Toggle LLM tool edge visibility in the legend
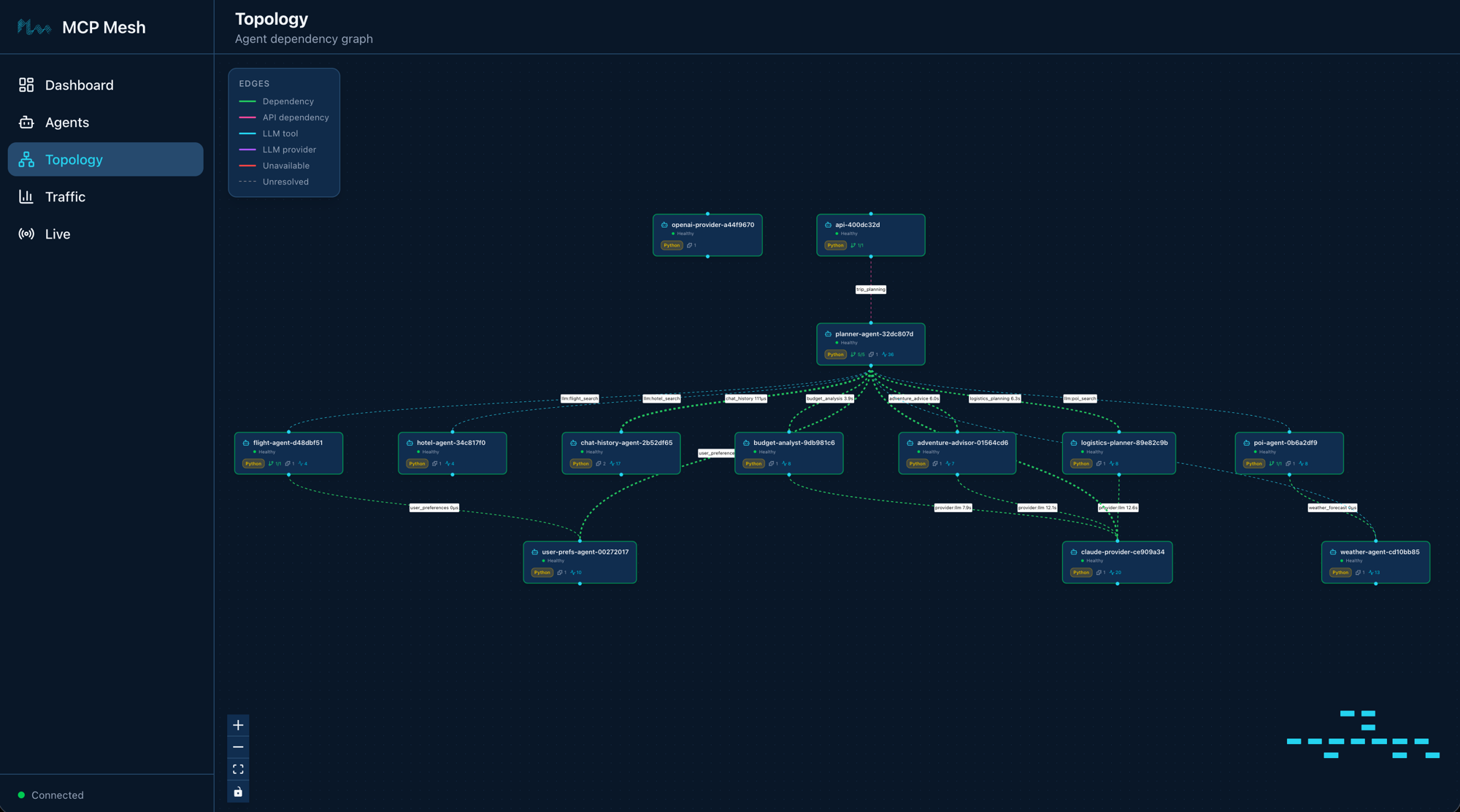Viewport: 1460px width, 812px height. [x=280, y=134]
